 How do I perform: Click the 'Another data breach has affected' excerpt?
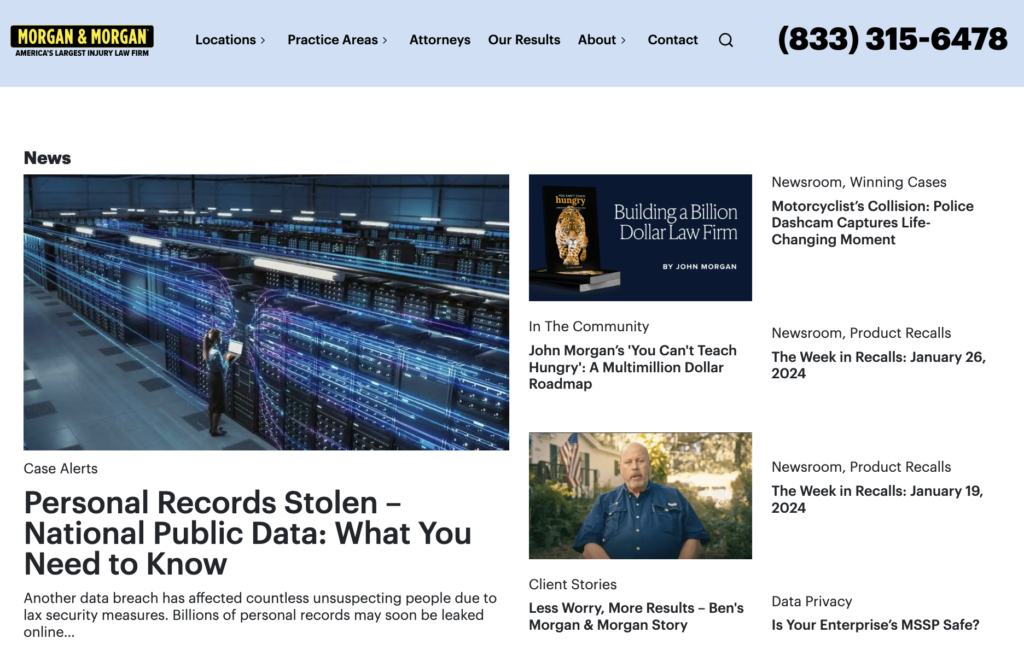click(x=260, y=615)
